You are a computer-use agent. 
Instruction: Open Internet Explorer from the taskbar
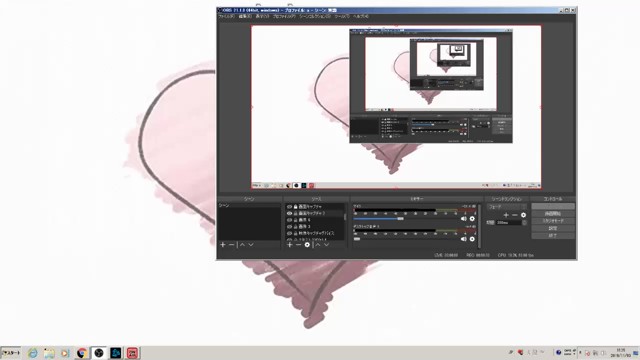coord(33,353)
